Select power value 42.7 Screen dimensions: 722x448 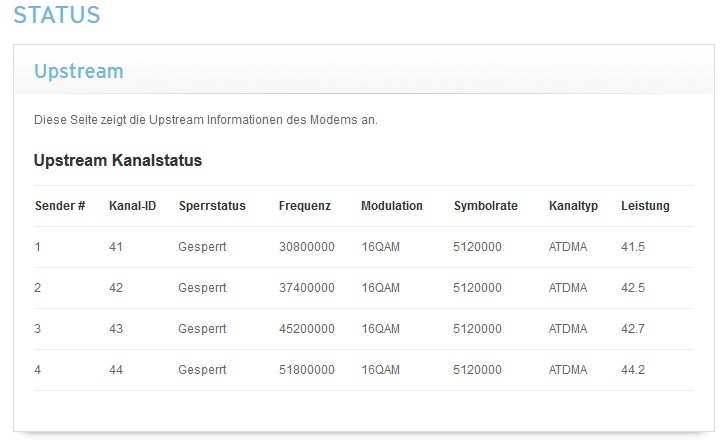(x=633, y=328)
